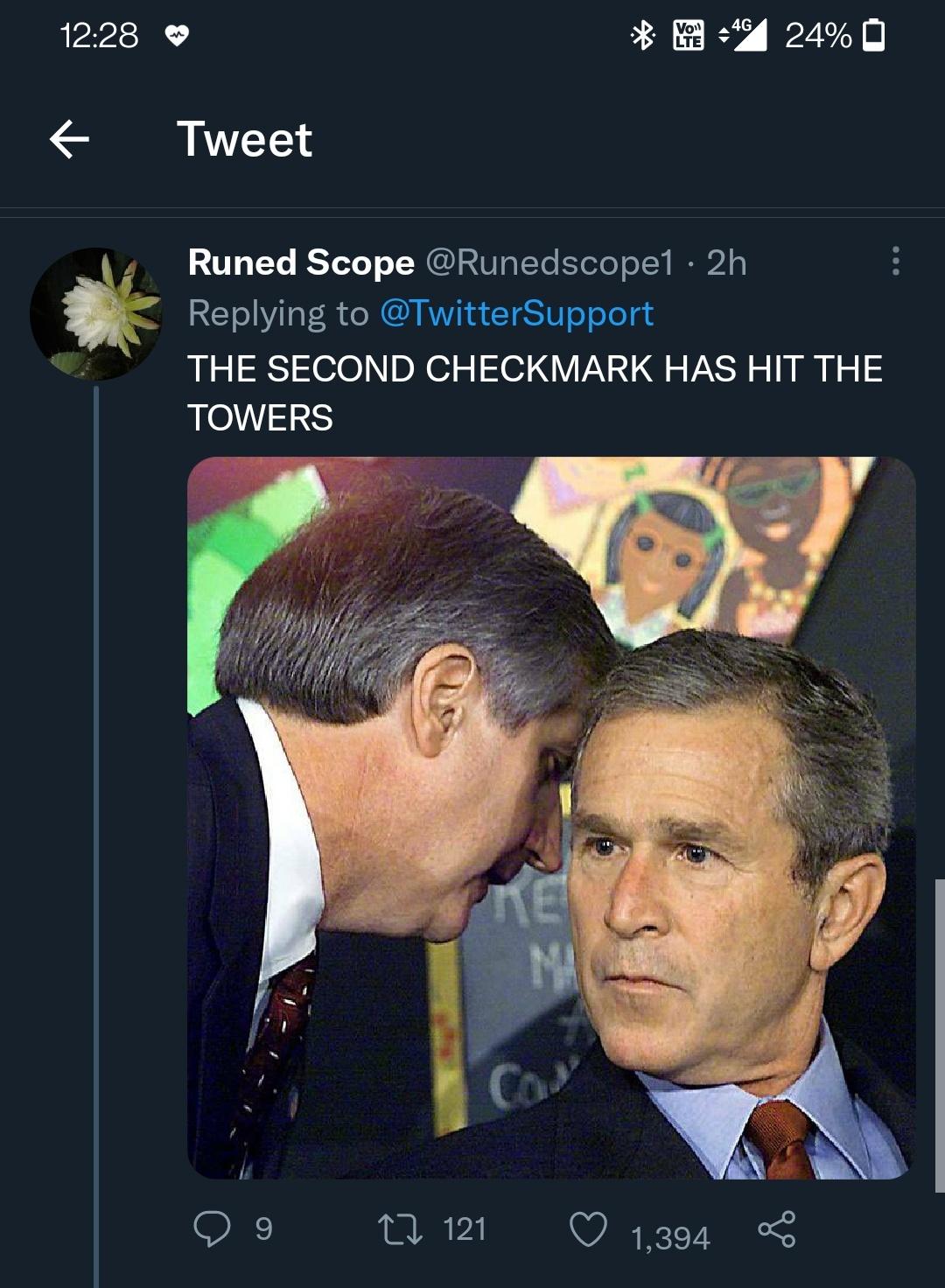Tap the VoLTE status icon

(688, 35)
